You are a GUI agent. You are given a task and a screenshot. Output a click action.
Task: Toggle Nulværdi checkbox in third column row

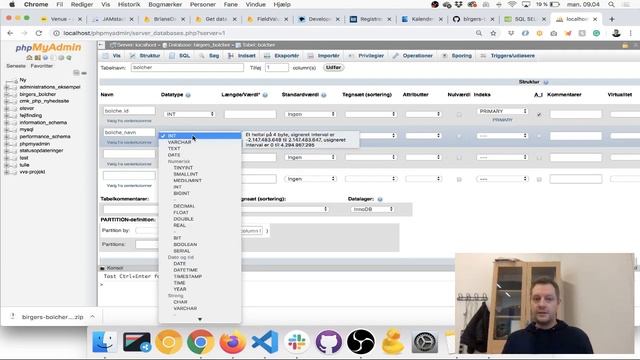coord(459,158)
